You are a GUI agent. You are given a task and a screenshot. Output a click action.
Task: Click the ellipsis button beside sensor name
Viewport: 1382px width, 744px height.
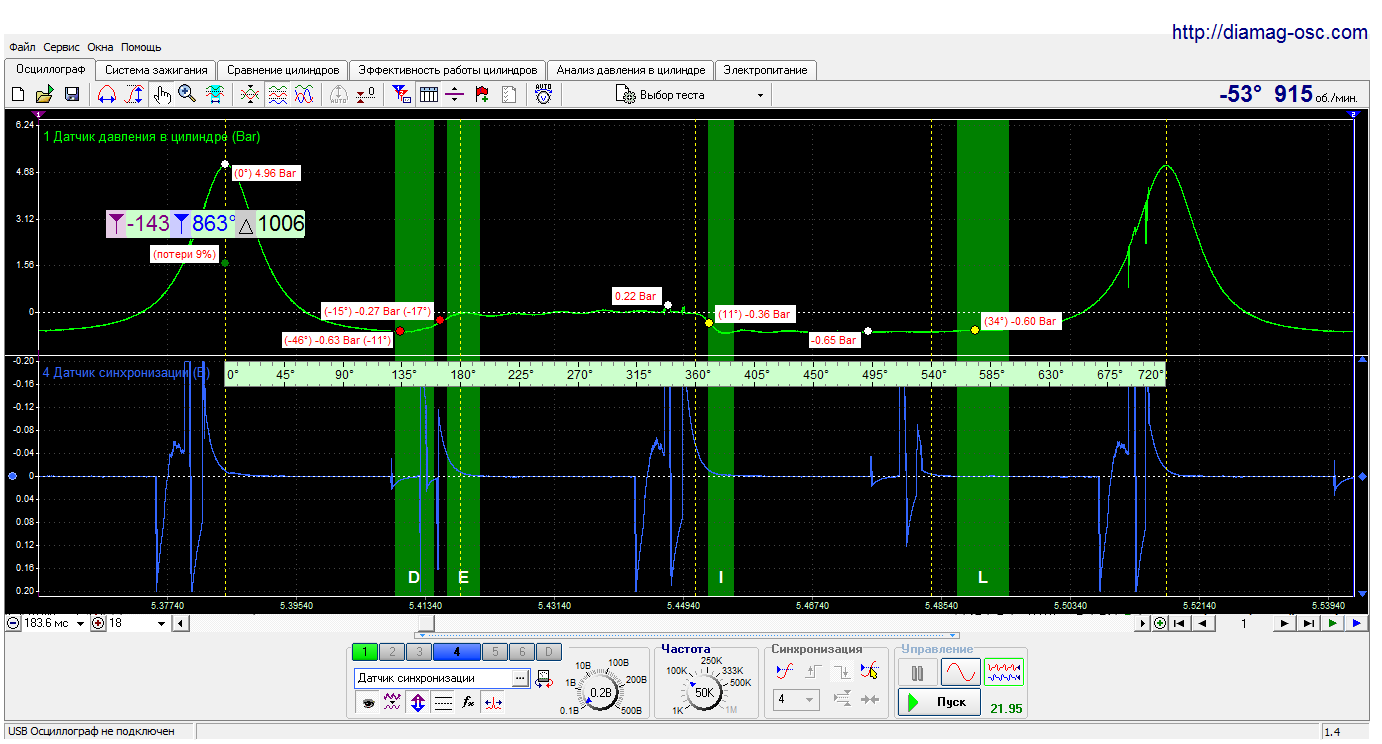click(x=520, y=678)
